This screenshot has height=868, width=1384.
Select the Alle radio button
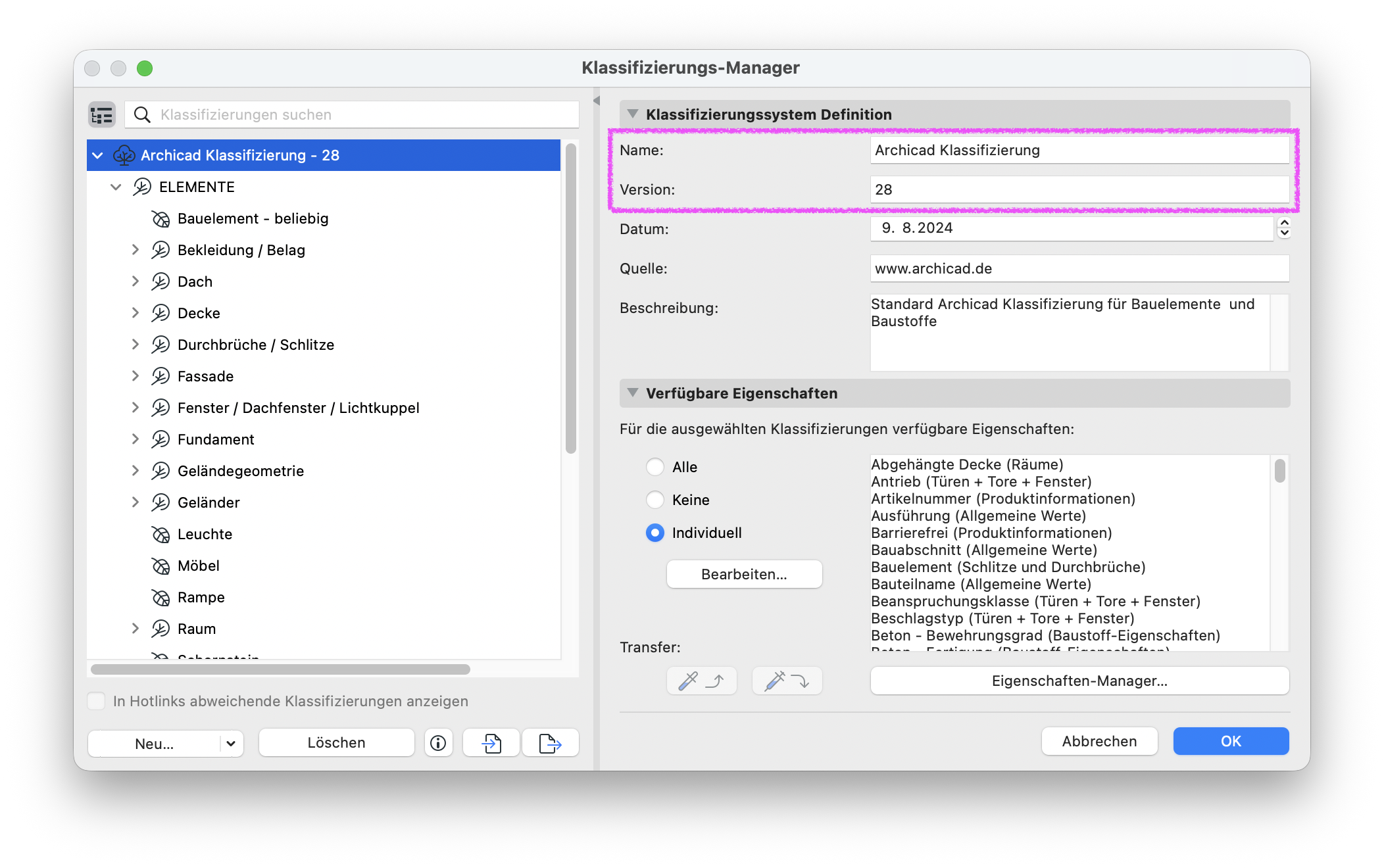pos(655,467)
